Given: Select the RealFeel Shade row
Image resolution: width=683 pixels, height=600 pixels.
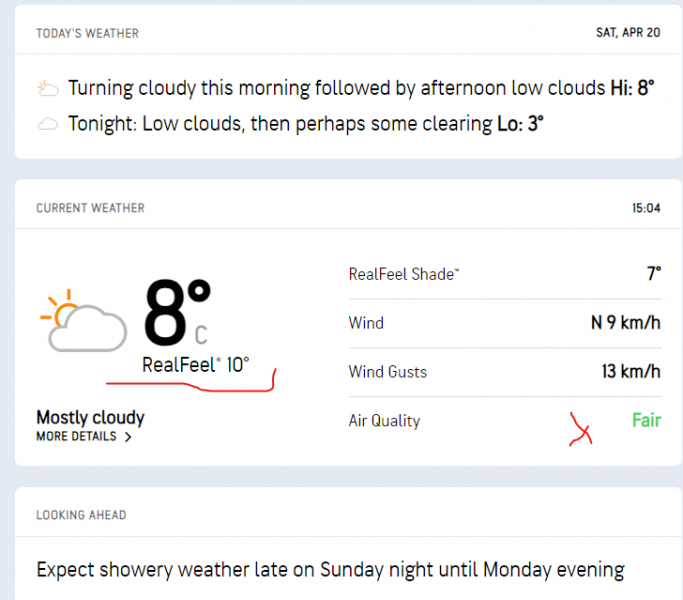Looking at the screenshot, I should point(504,274).
